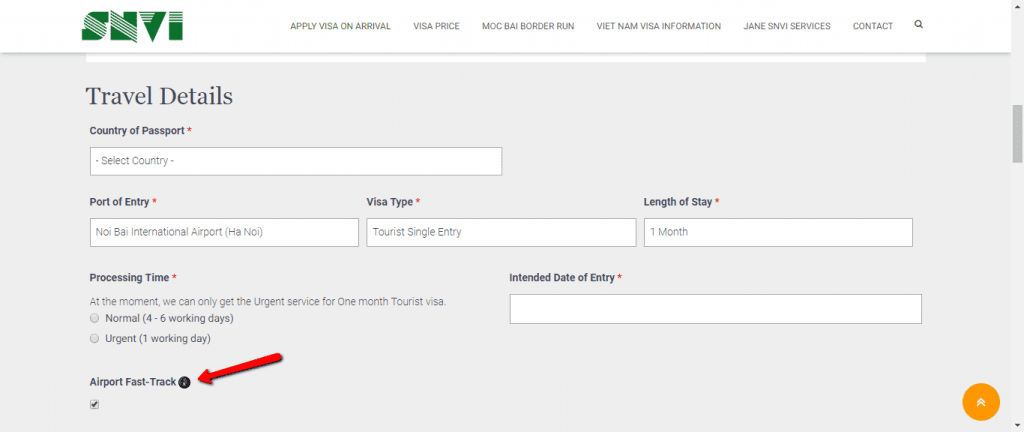This screenshot has height=432, width=1024.
Task: Click the page vertical scrollbar thumb
Action: tap(1017, 133)
